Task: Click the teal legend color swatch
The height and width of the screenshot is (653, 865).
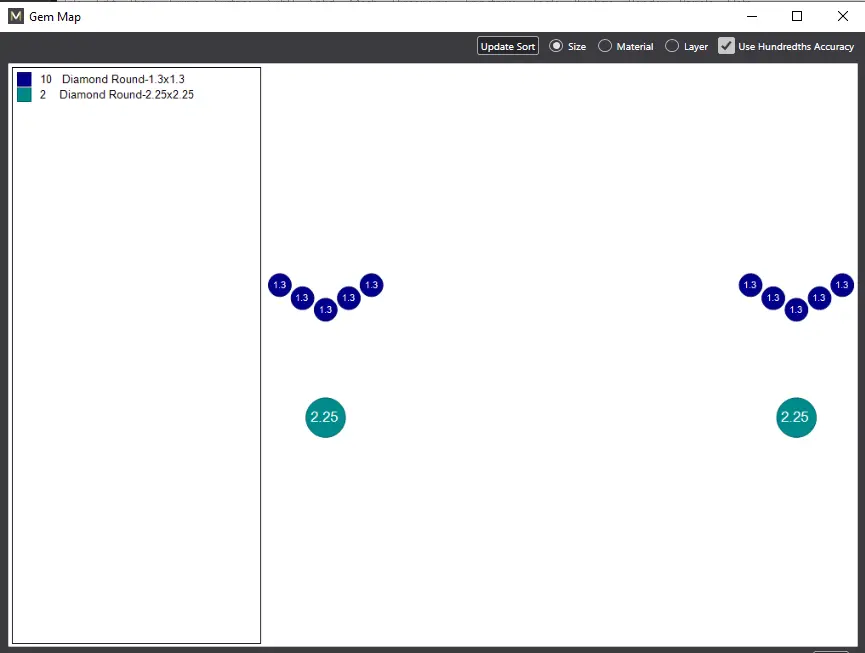Action: 24,95
